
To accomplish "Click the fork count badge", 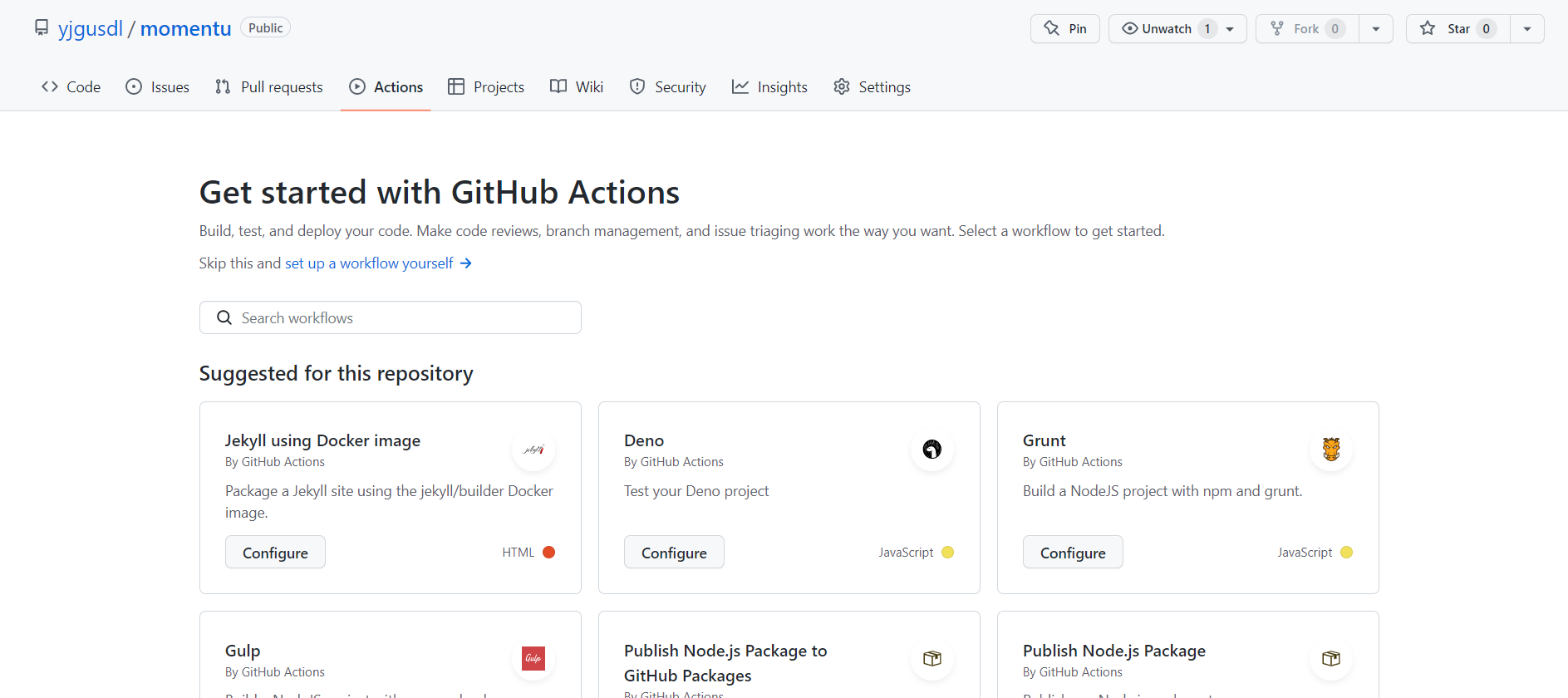I will (x=1335, y=28).
